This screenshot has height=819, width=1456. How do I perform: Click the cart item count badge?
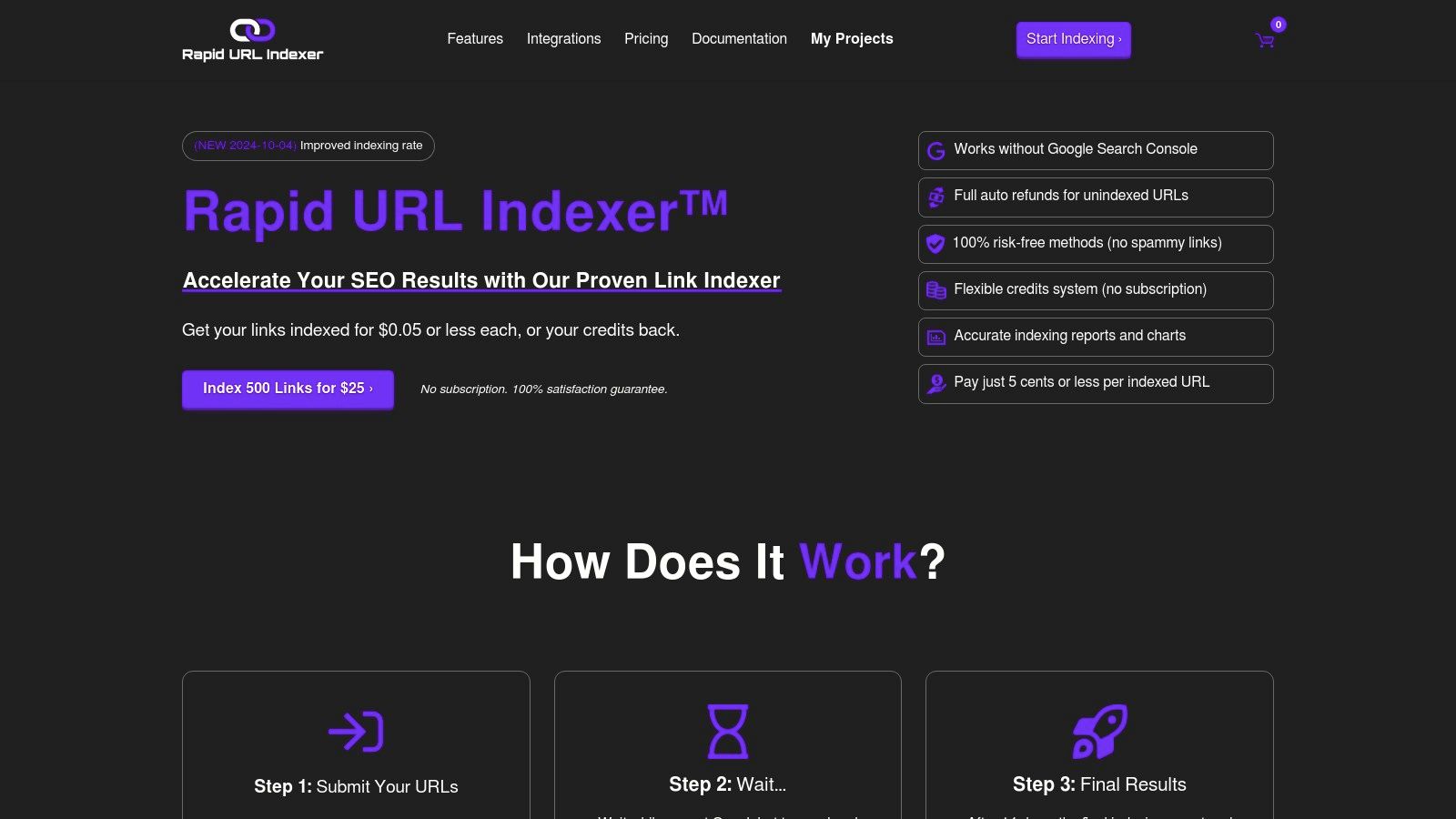(x=1279, y=25)
